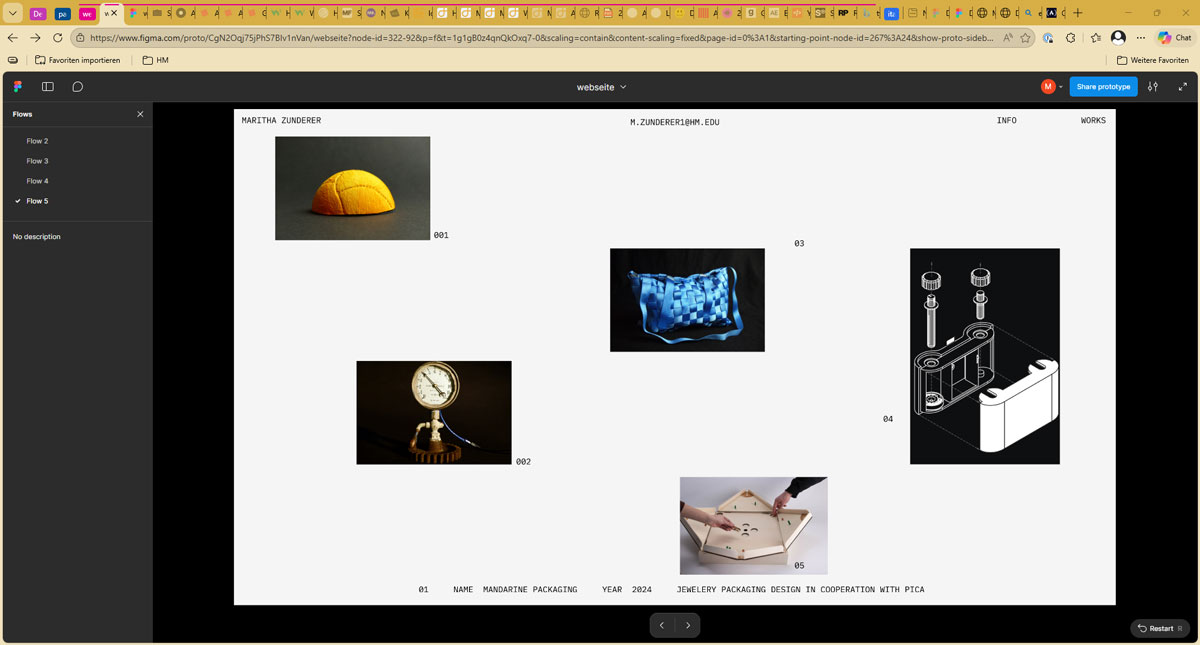The width and height of the screenshot is (1200, 645).
Task: Toggle the sidebar panel icon
Action: click(47, 87)
